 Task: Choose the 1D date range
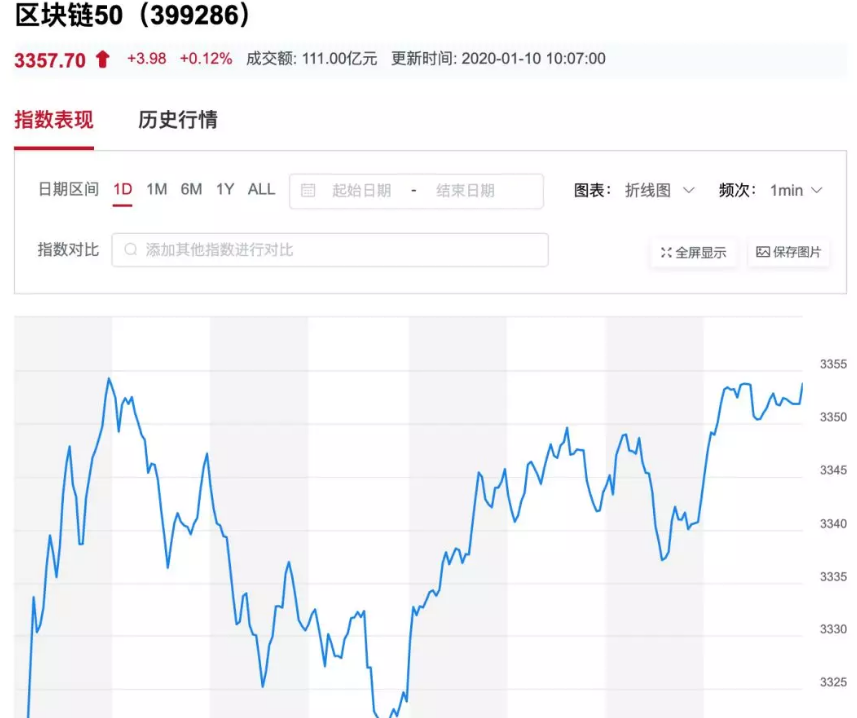(x=122, y=190)
